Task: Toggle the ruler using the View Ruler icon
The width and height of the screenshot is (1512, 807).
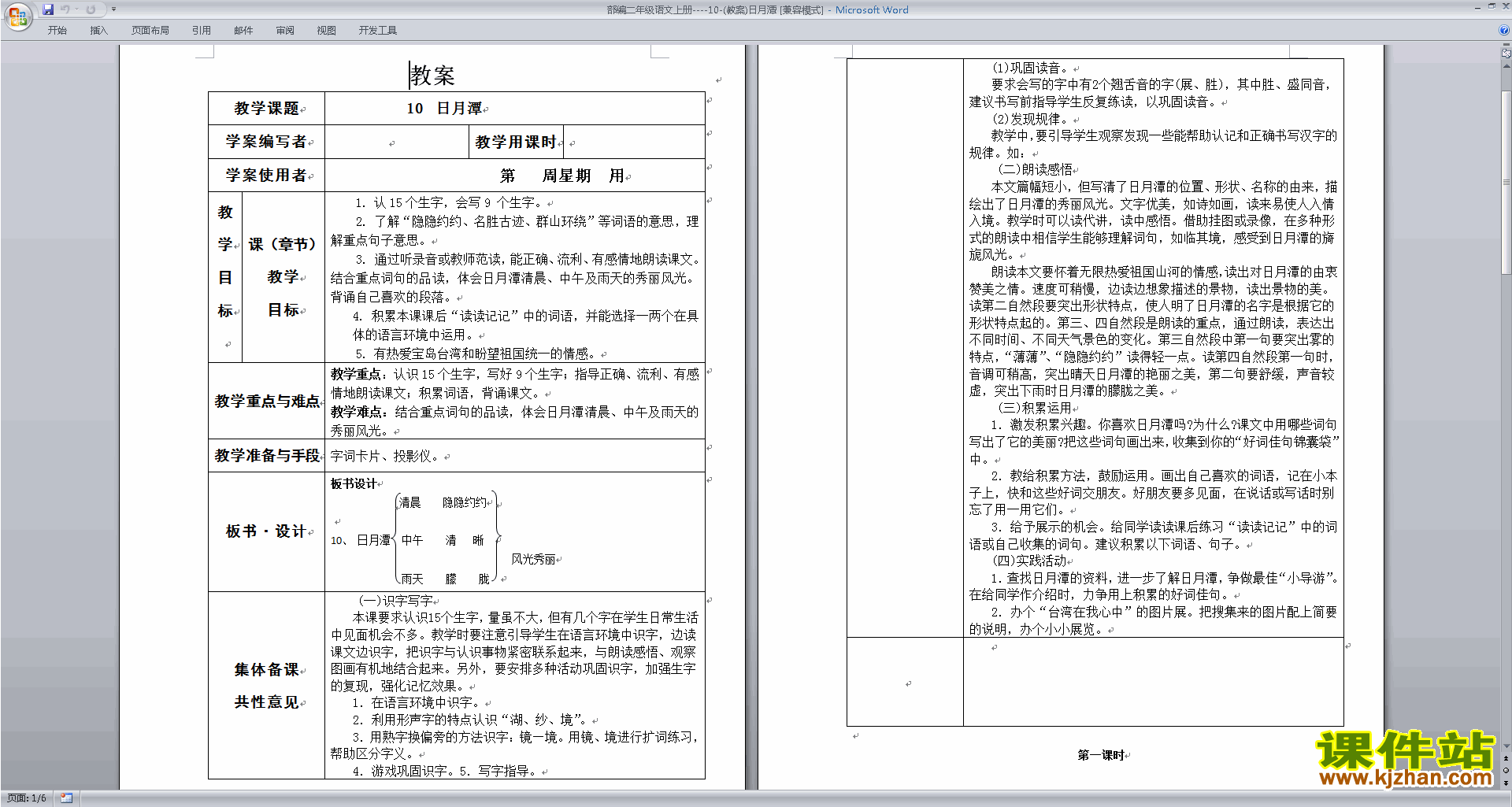Action: [x=1506, y=54]
